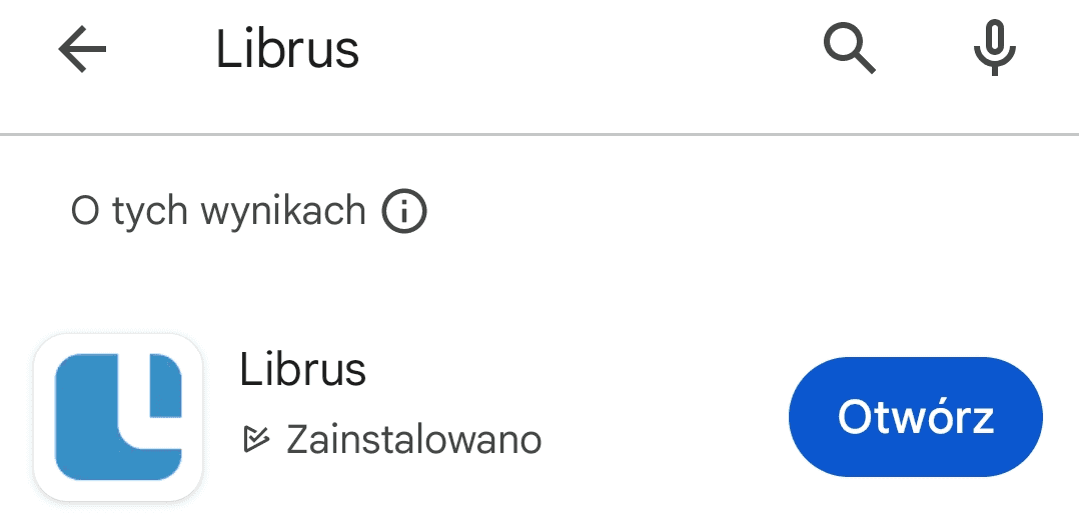The height and width of the screenshot is (530, 1079).
Task: Tap the O tych wynikach label
Action: [218, 212]
